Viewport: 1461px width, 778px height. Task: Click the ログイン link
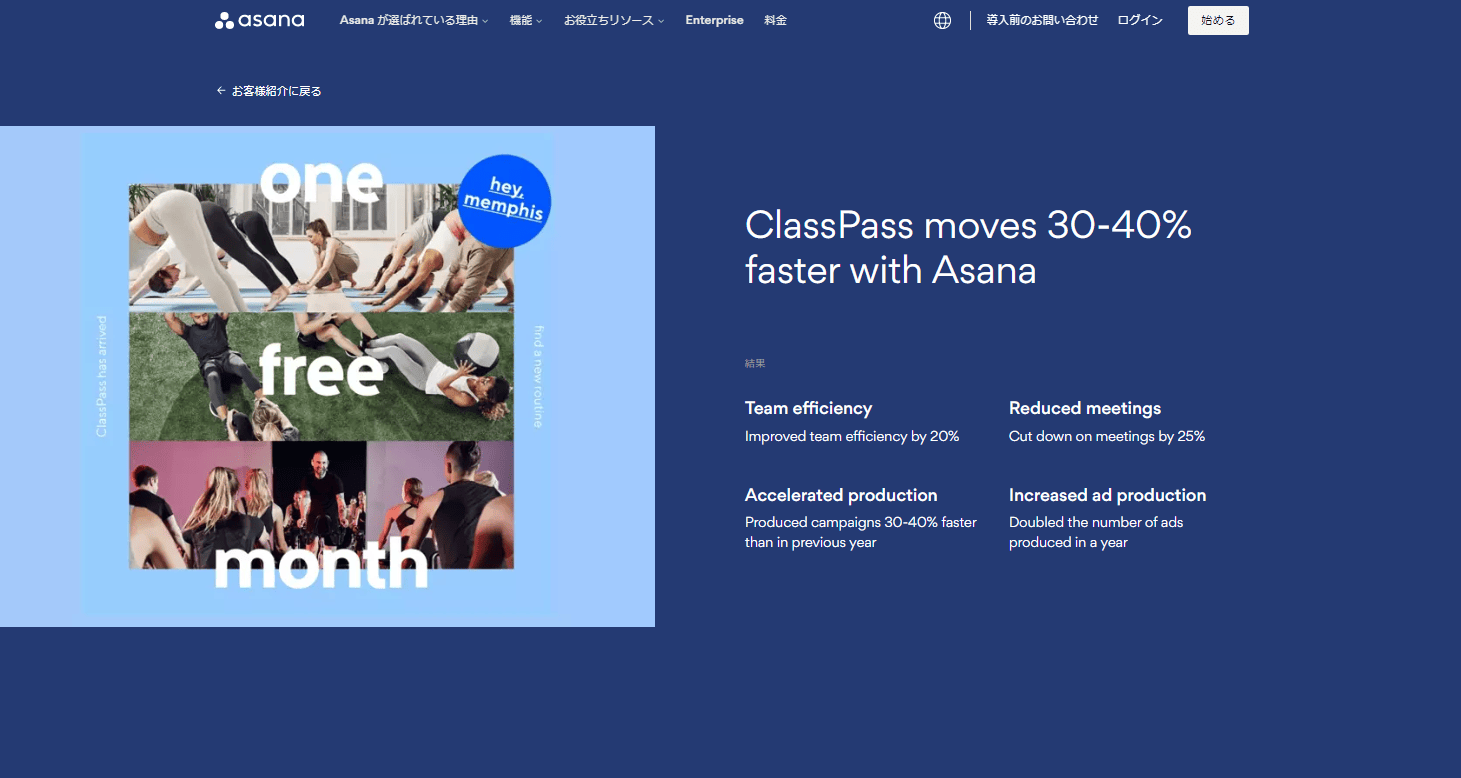pos(1140,20)
